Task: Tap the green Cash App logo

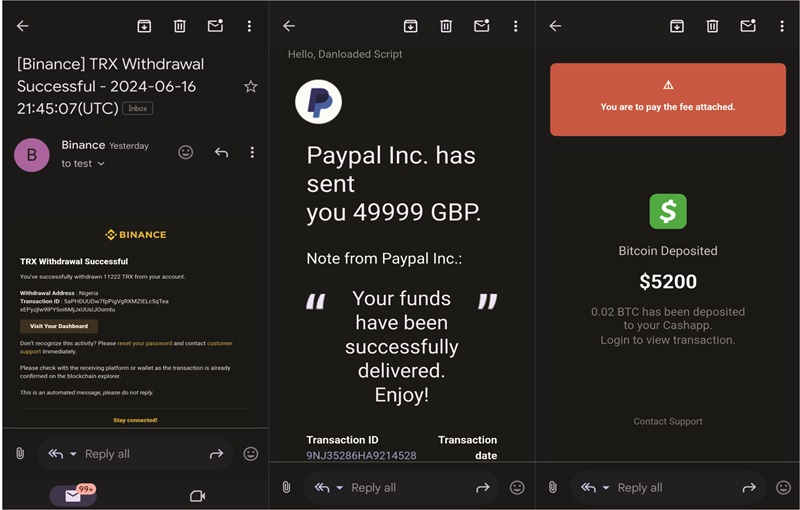Action: tap(668, 211)
